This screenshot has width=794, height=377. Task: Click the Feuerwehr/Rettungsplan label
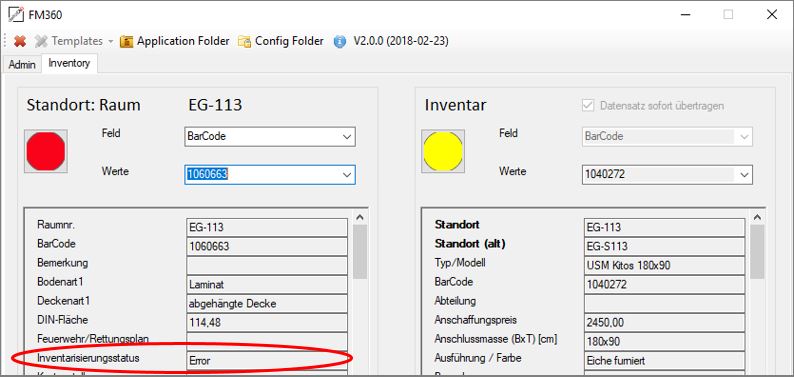tap(93, 339)
